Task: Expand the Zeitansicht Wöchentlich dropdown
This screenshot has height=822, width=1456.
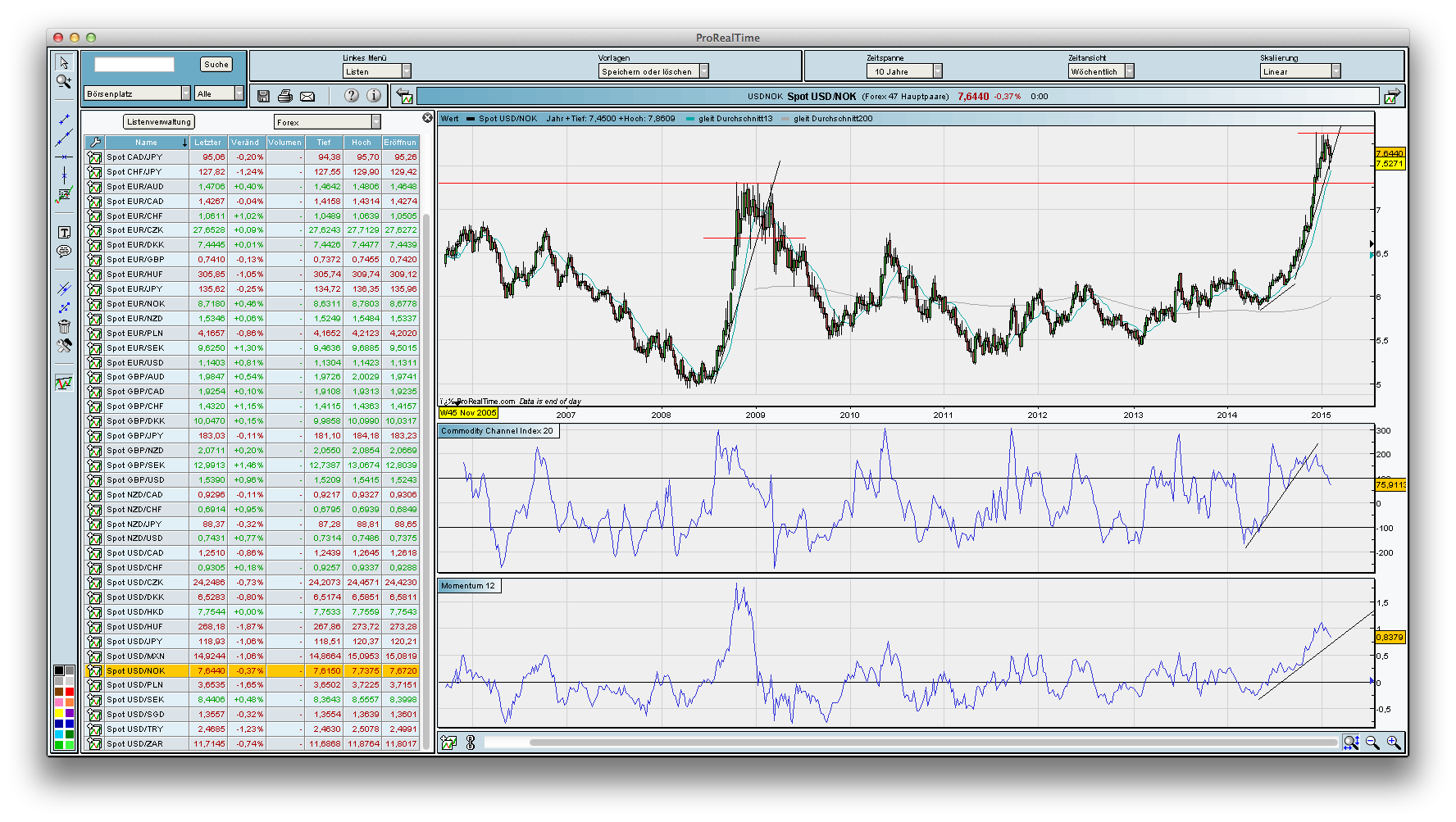Action: pos(1101,71)
